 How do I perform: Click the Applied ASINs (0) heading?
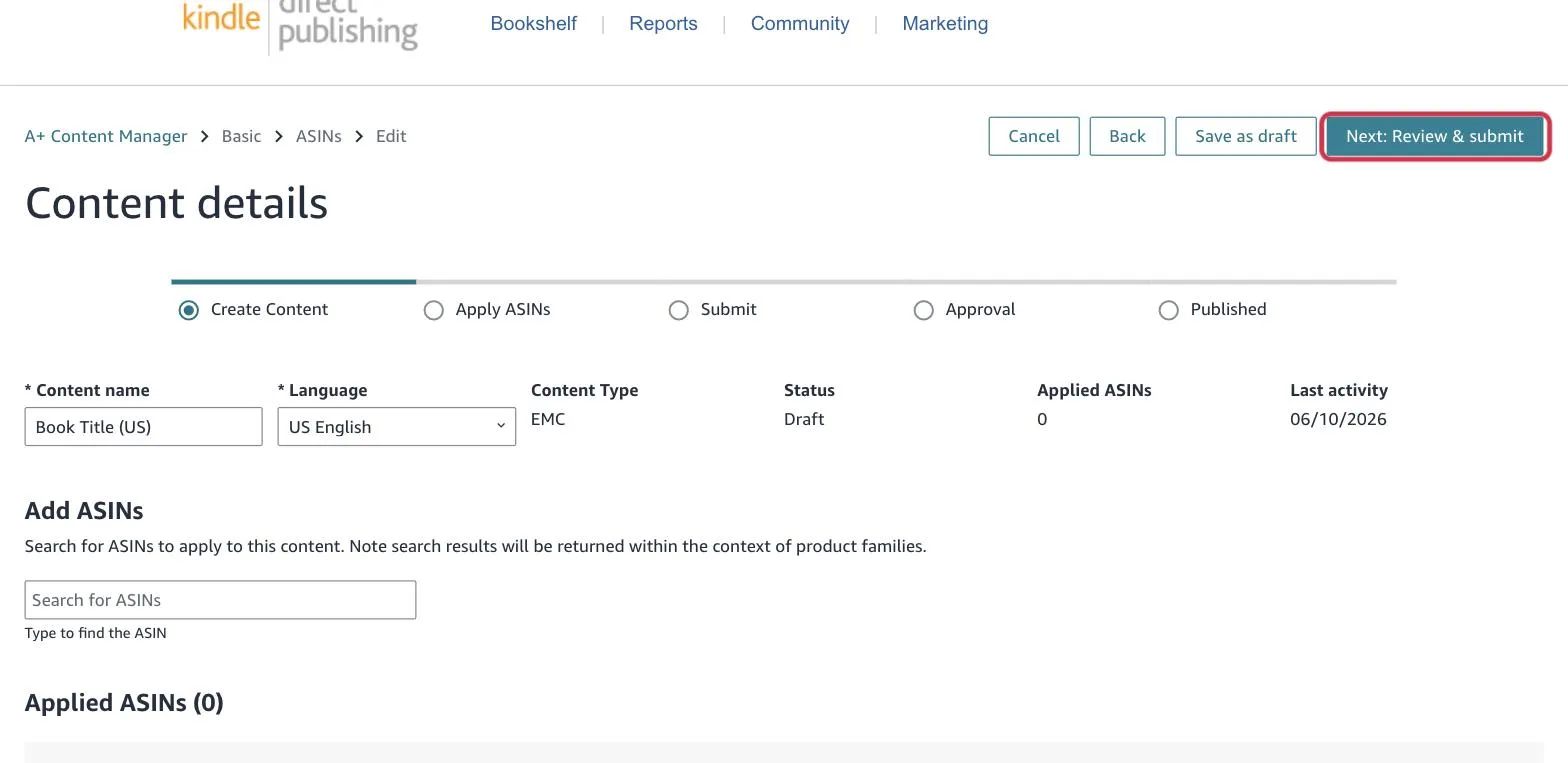coord(124,703)
